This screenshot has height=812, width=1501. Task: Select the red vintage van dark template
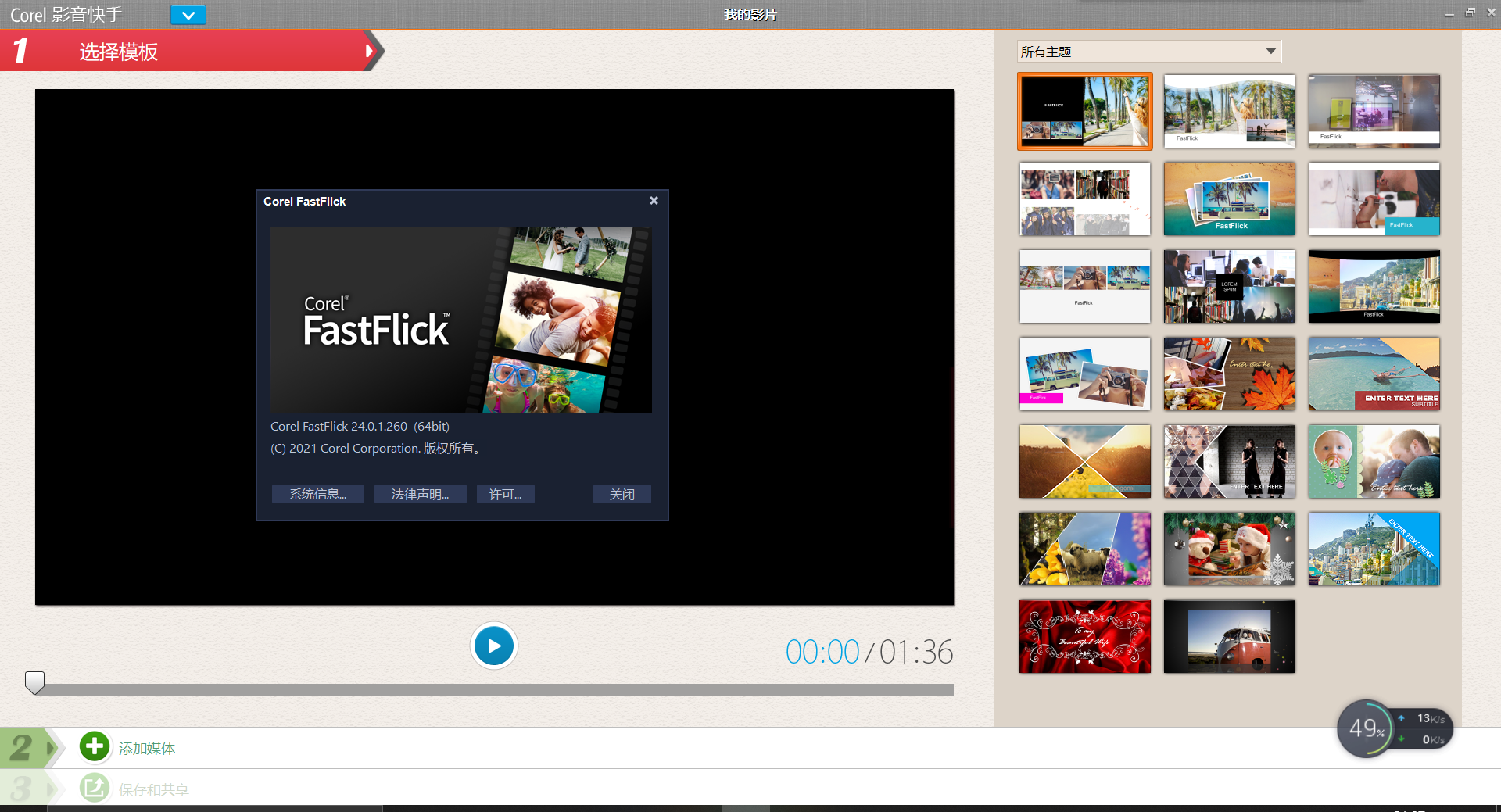coord(1229,636)
